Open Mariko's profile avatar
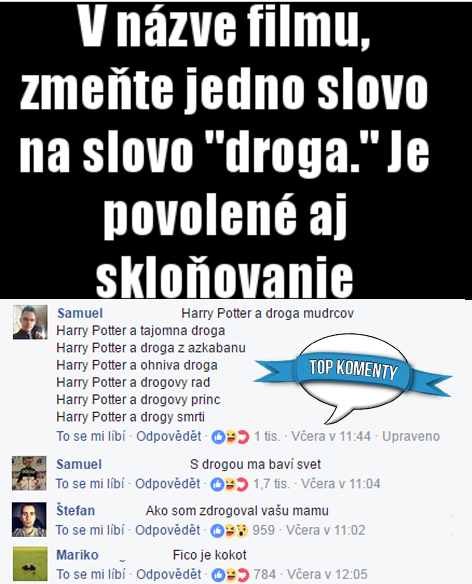The image size is (472, 584). tap(30, 564)
